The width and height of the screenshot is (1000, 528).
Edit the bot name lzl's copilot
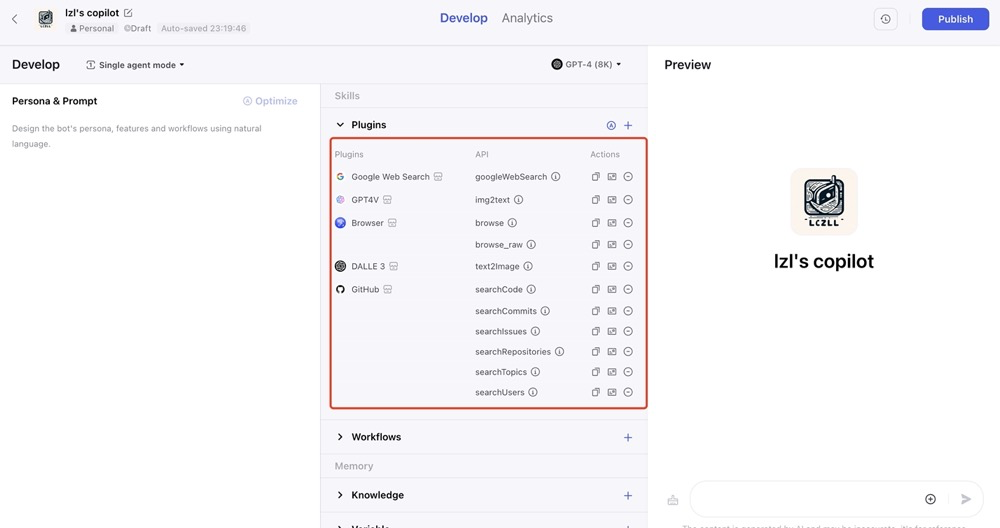coord(128,13)
